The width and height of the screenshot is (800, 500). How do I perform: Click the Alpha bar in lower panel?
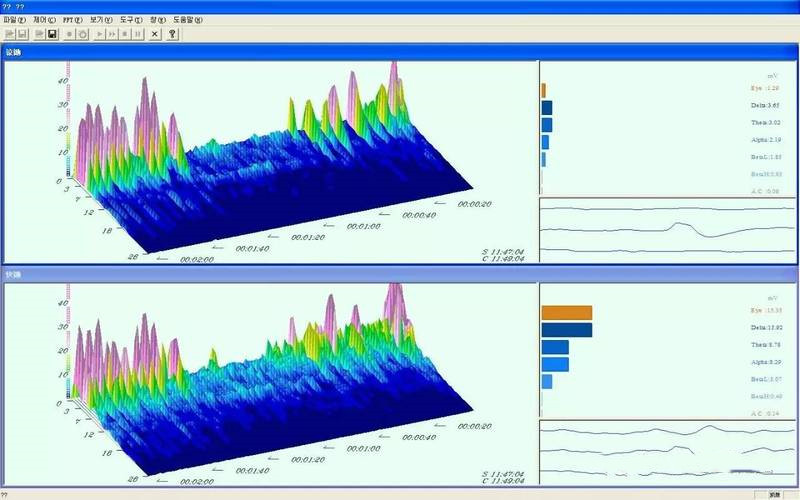pos(555,365)
